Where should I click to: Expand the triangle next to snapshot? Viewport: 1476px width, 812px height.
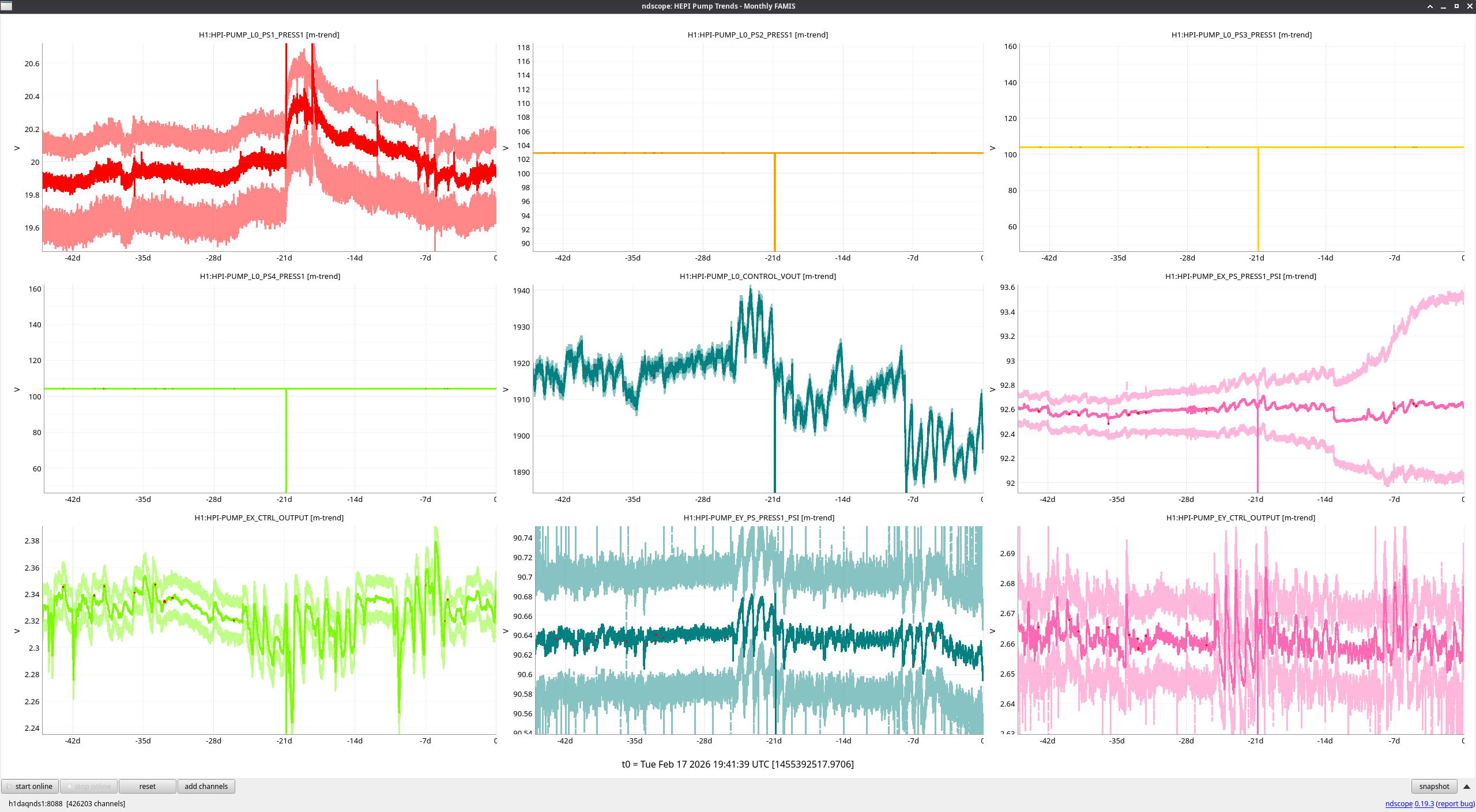point(1466,786)
